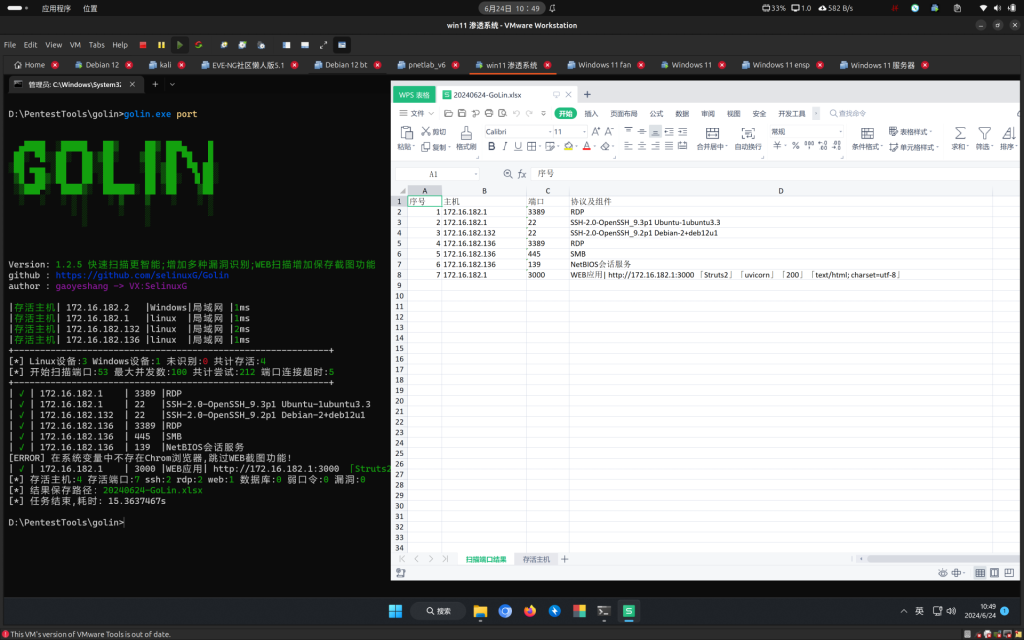The width and height of the screenshot is (1024, 640).
Task: Expand the terminal new-tab dropdown arrow
Action: pyautogui.click(x=174, y=84)
